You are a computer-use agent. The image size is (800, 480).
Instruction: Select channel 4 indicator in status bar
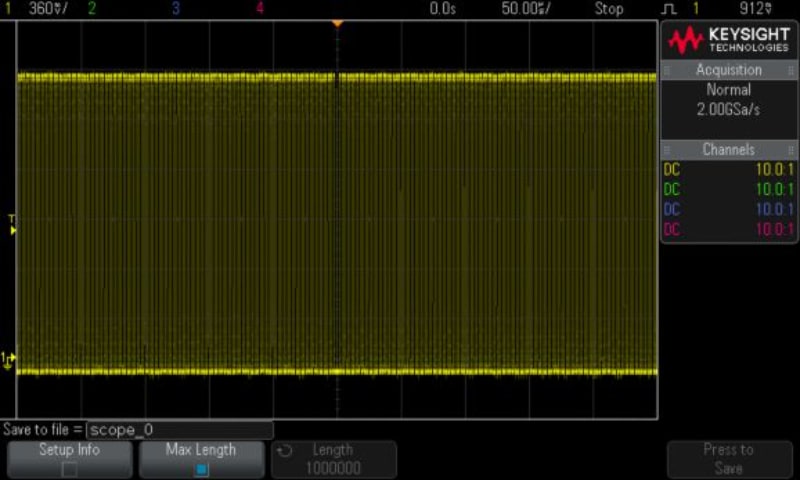click(260, 8)
